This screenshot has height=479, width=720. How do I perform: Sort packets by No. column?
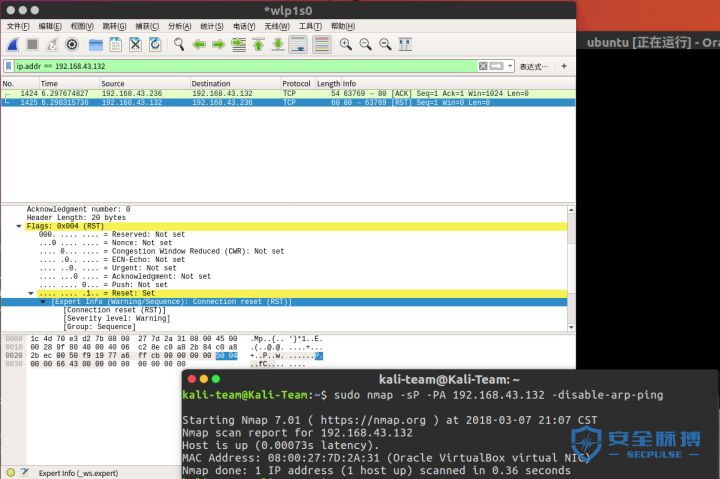coord(20,84)
